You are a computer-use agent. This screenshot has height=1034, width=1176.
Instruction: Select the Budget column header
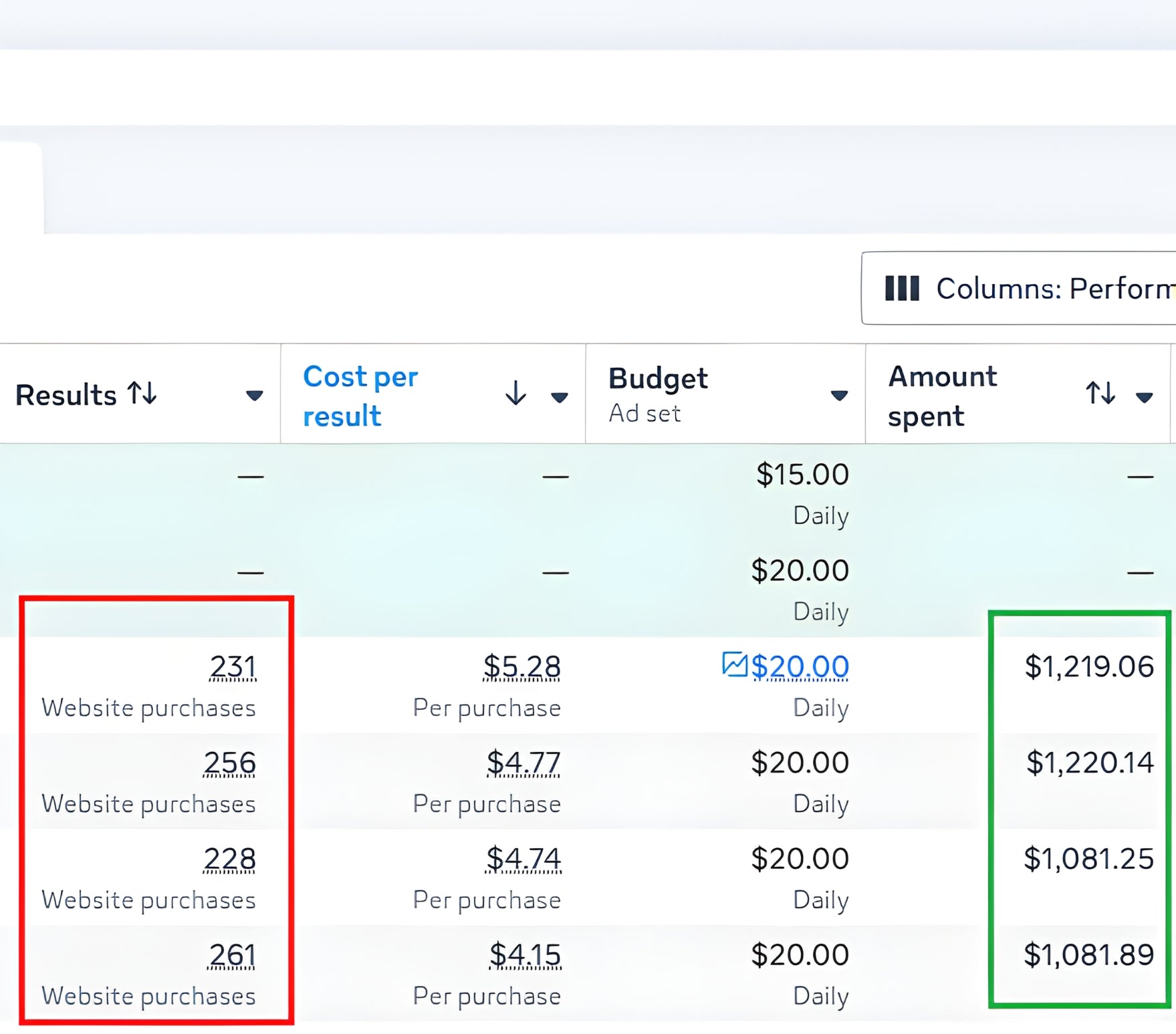(658, 379)
